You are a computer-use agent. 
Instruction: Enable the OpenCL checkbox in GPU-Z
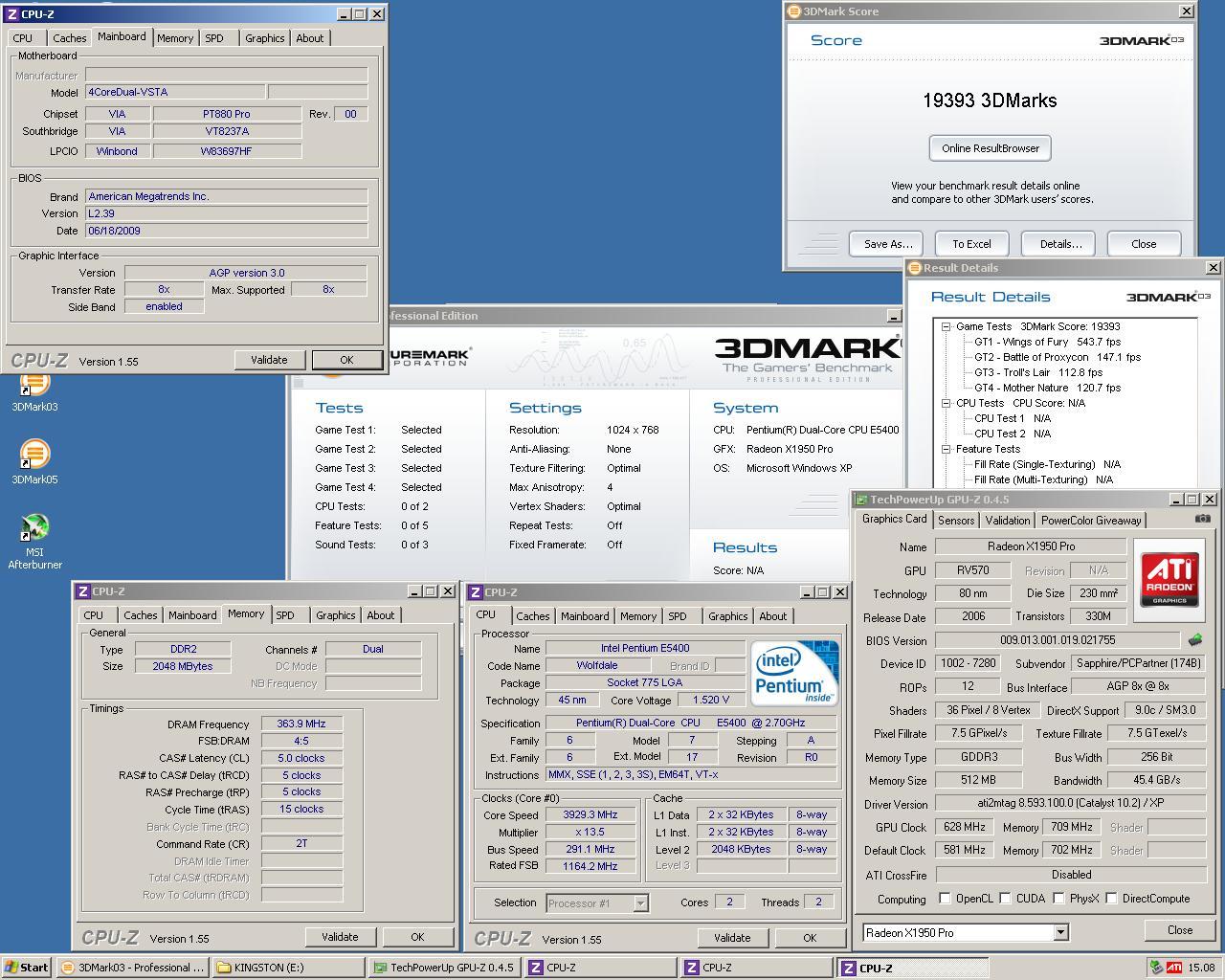coord(945,899)
